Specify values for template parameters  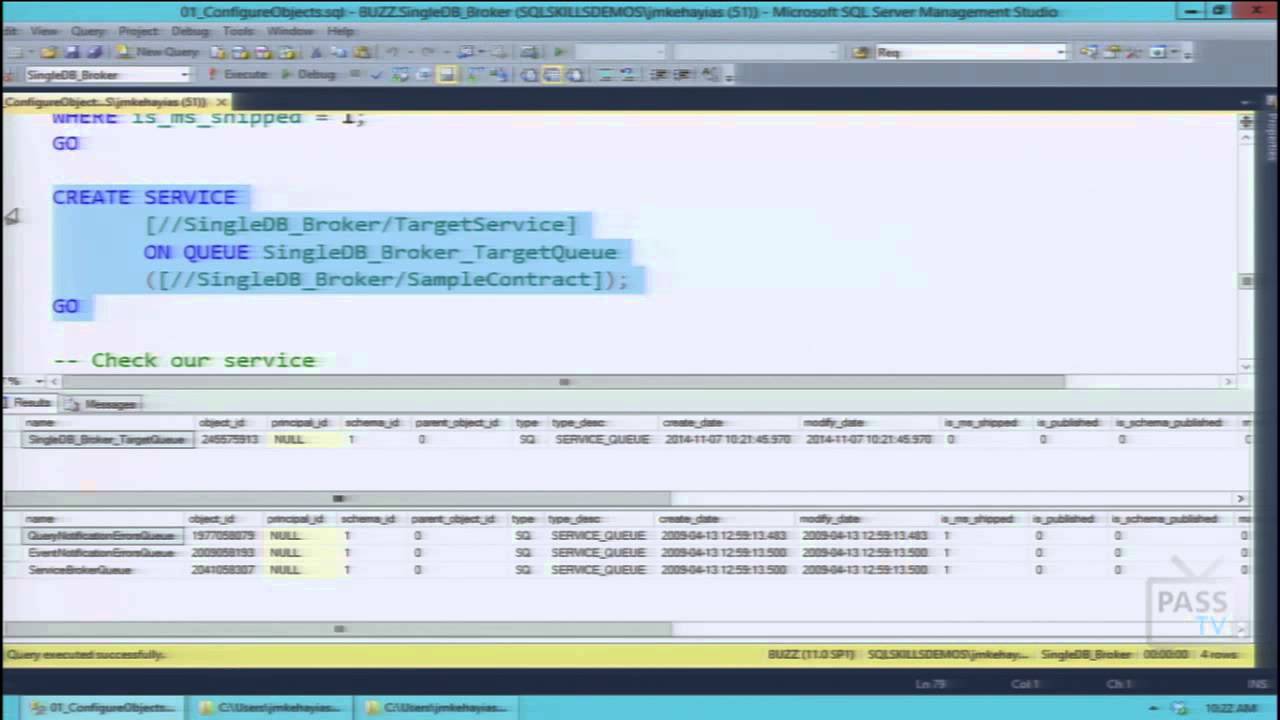pos(709,74)
